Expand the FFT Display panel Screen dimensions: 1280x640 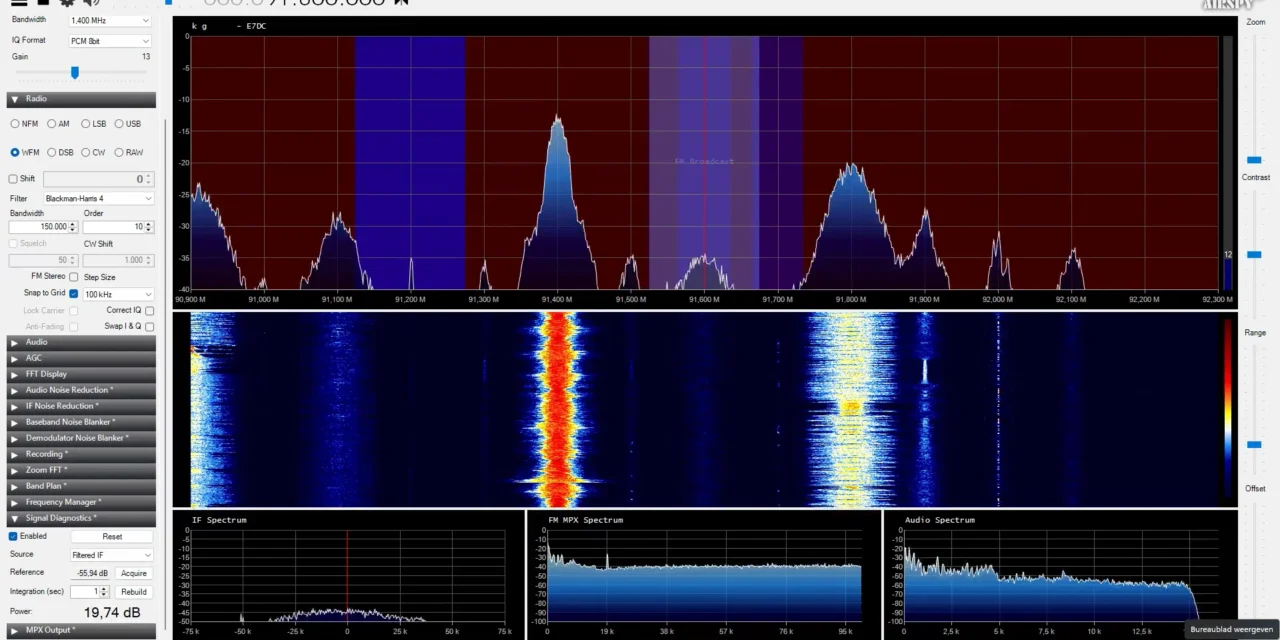[x=81, y=374]
